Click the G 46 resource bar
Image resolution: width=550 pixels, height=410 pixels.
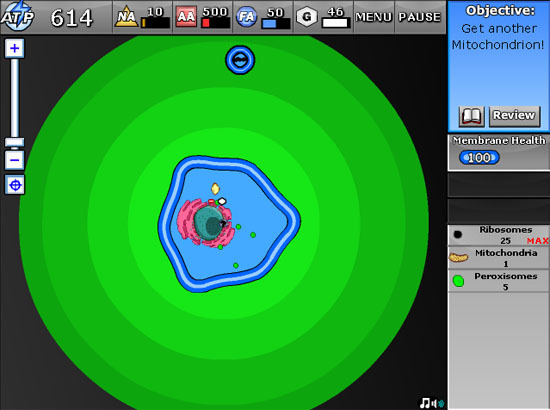336,23
